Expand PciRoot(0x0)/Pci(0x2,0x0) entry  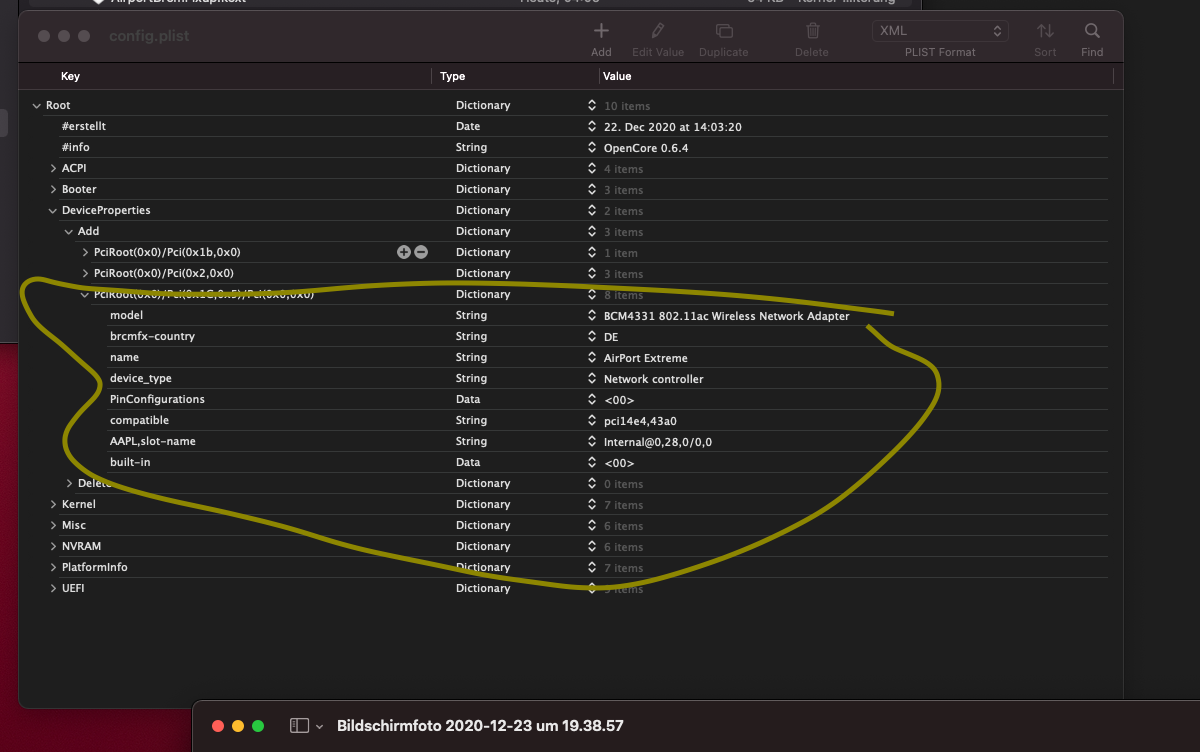coord(85,273)
